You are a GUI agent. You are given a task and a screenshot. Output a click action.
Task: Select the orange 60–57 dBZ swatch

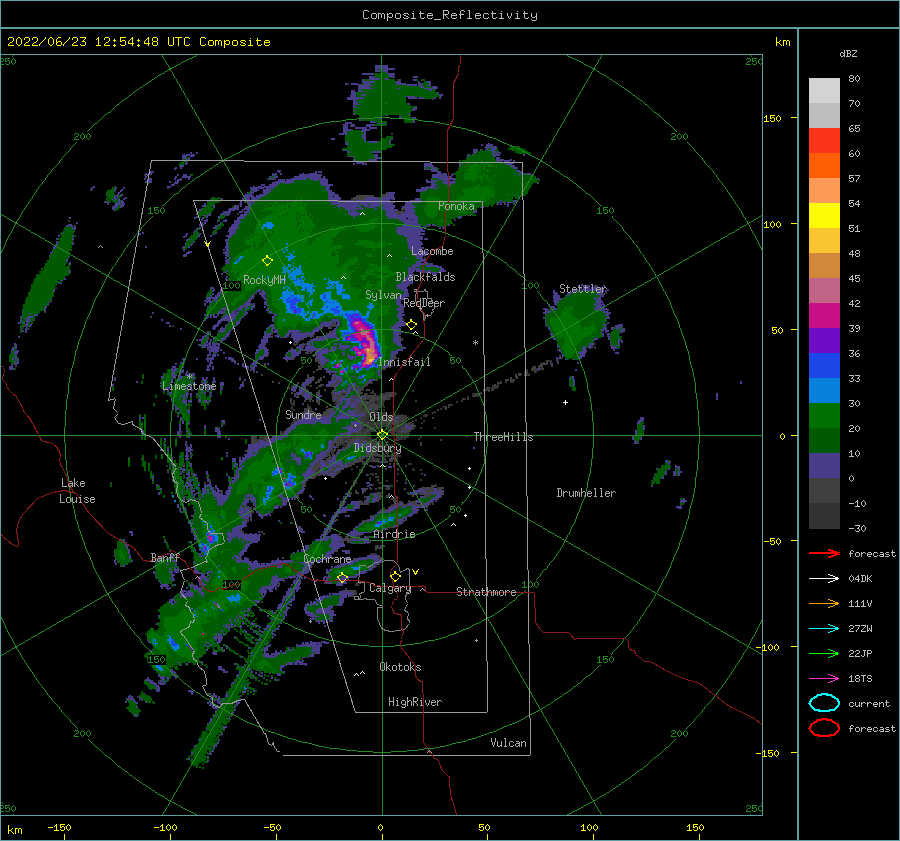824,166
